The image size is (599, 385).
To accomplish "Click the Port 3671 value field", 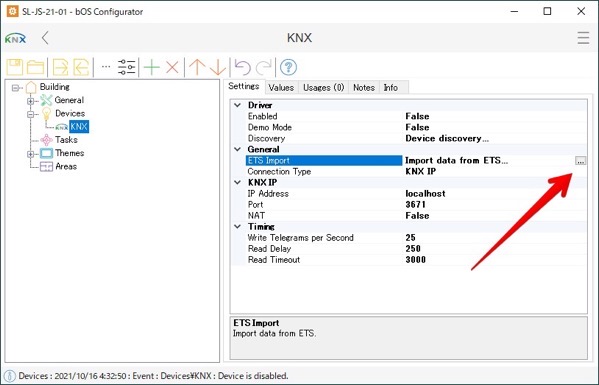I will (415, 205).
